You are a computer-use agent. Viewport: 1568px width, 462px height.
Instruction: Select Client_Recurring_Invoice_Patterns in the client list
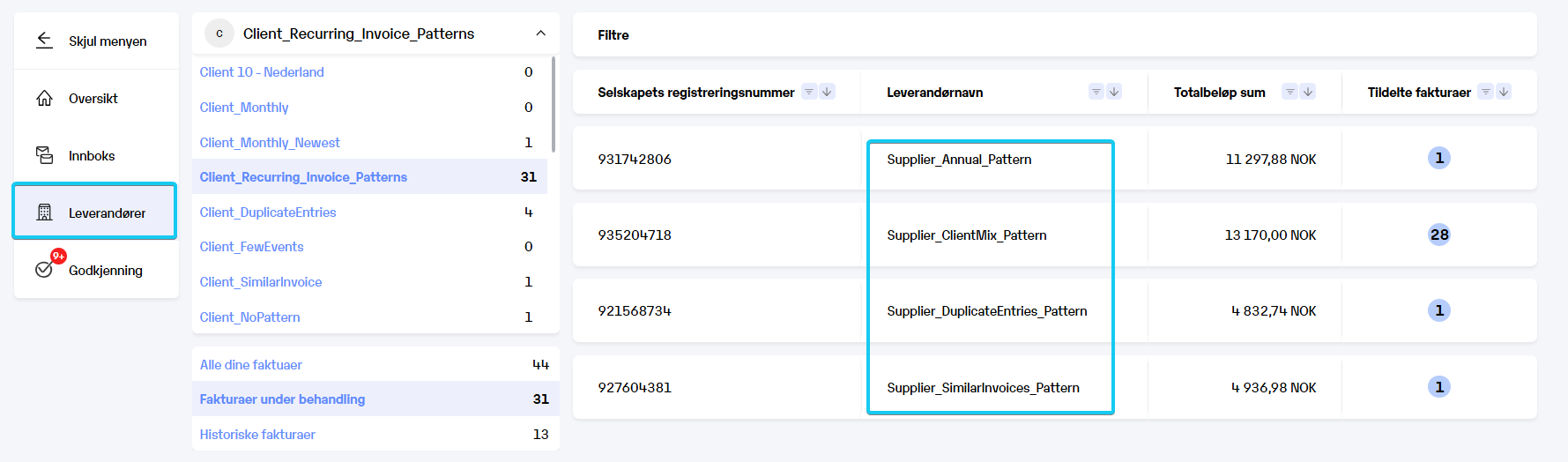coord(369,177)
